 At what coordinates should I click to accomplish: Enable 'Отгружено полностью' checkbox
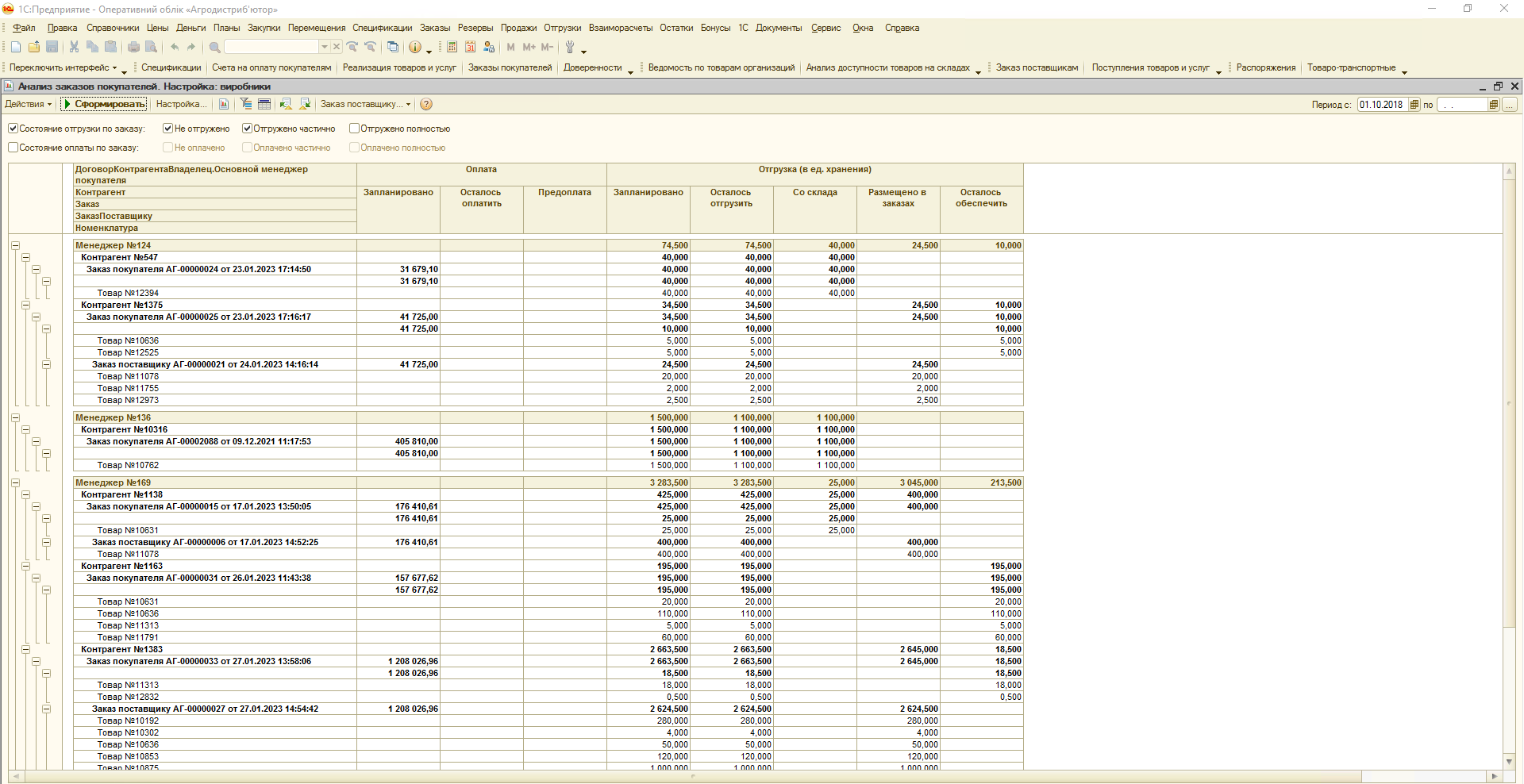coord(355,129)
